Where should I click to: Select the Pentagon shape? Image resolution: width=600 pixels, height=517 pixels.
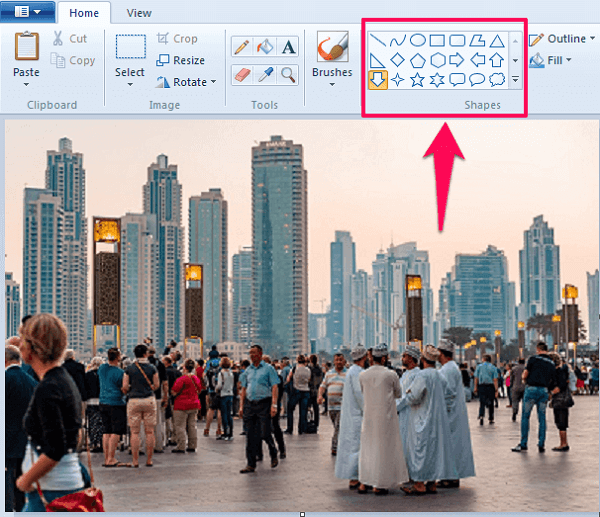[x=417, y=60]
